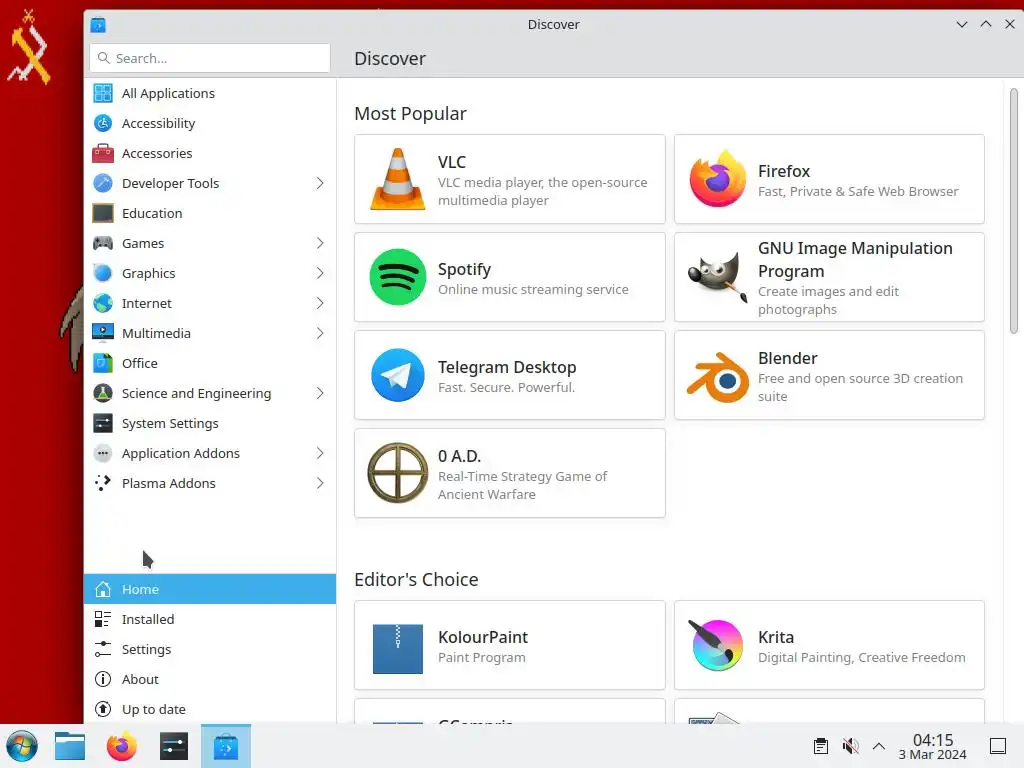Click the KolourPaint package icon

tap(397, 648)
